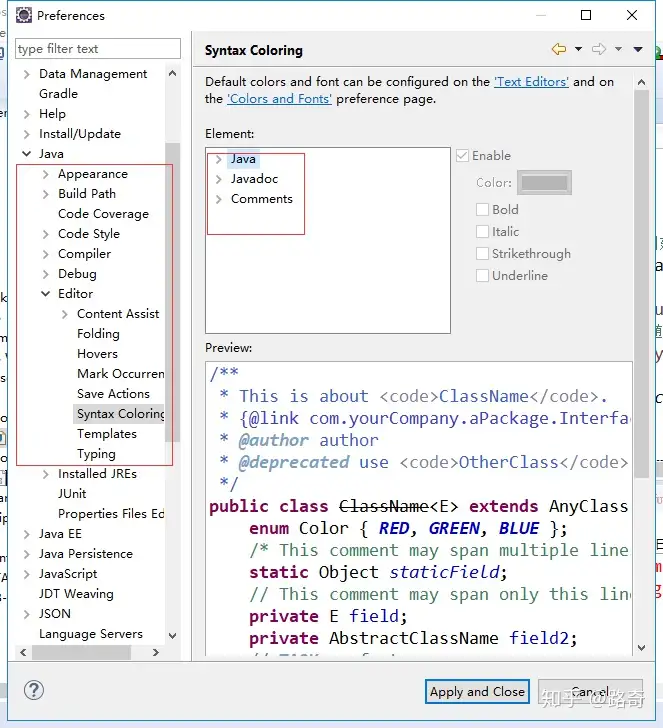
Task: Select the Code Coverage tree item
Action: tap(103, 214)
